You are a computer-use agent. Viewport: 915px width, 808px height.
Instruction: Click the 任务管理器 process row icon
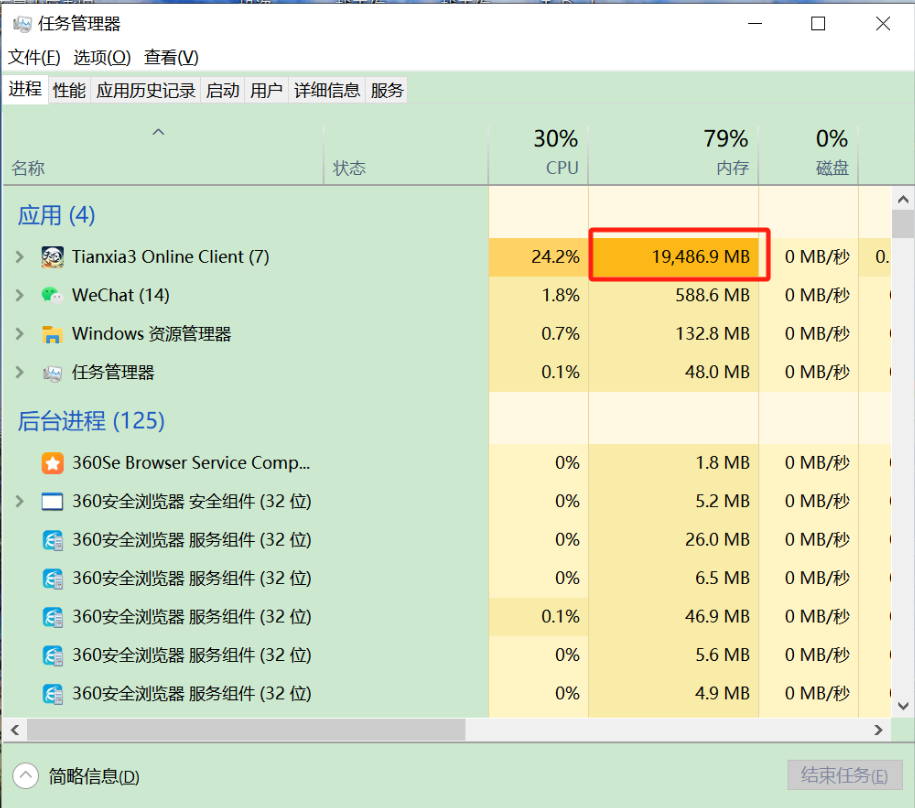(x=53, y=373)
